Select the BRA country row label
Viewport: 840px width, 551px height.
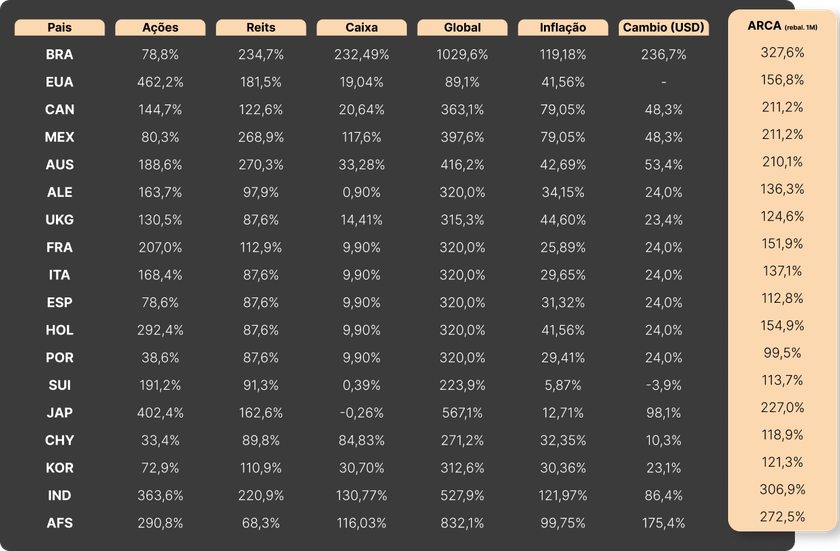click(x=60, y=54)
